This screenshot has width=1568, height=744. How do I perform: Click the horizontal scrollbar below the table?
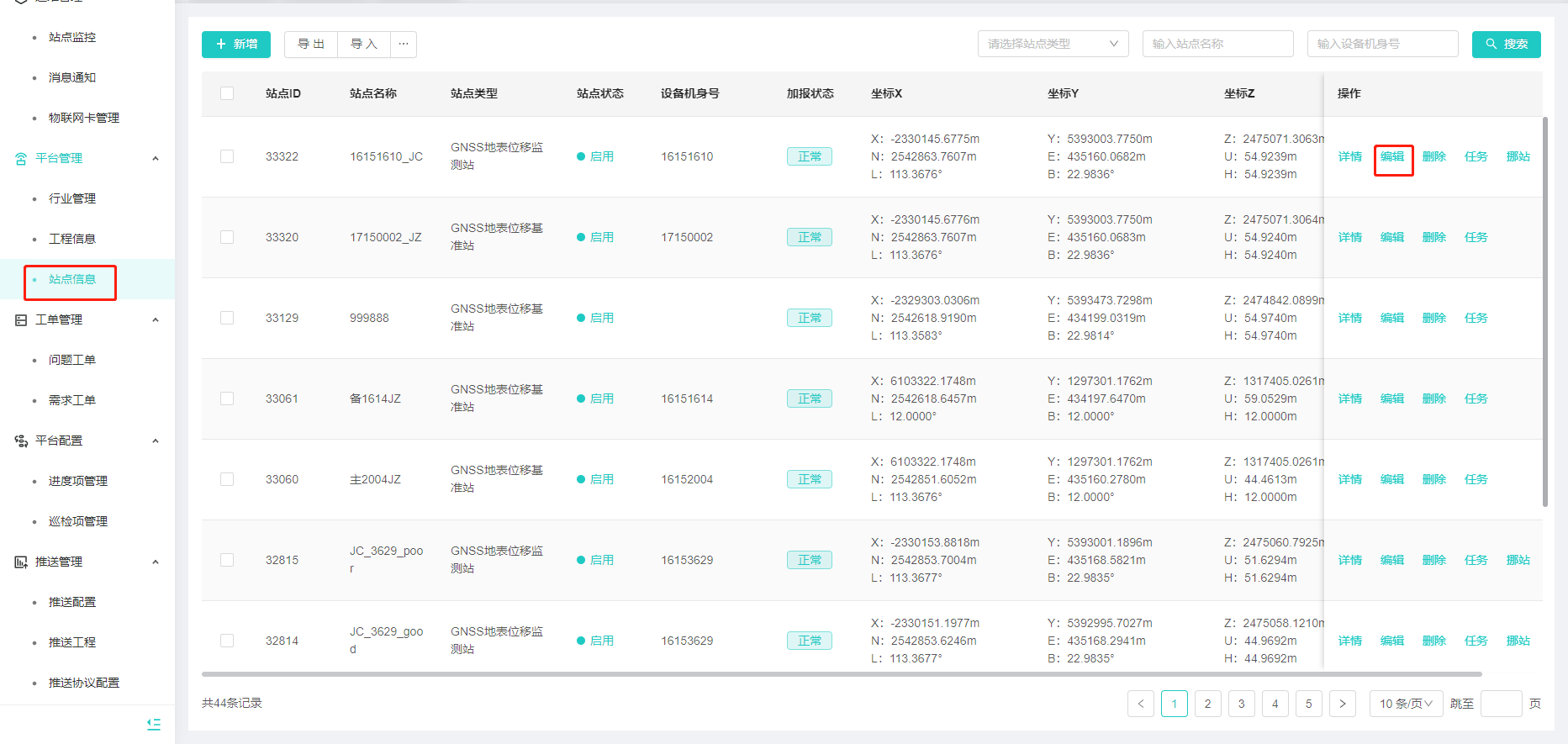pyautogui.click(x=841, y=674)
